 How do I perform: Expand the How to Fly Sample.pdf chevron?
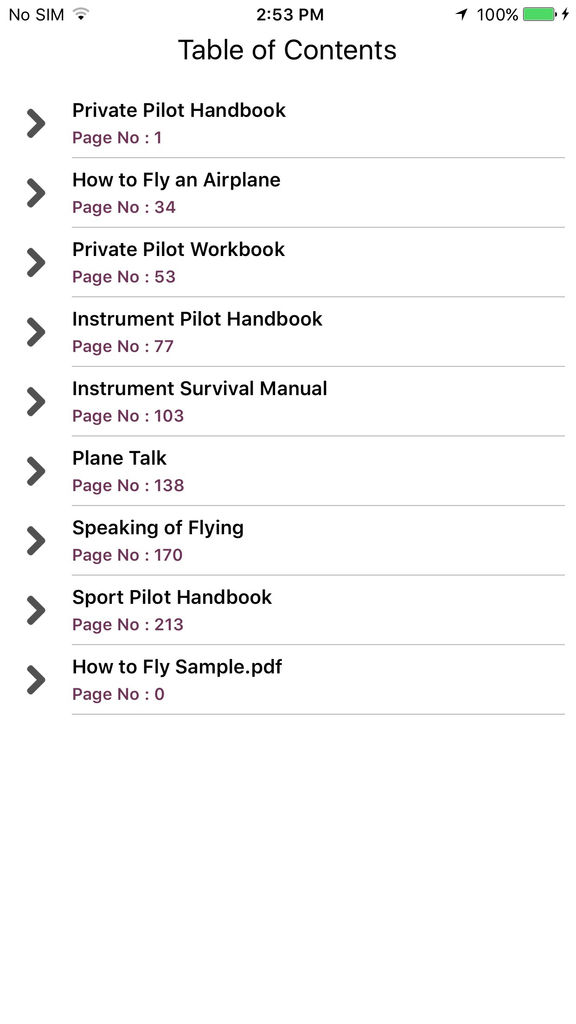point(36,680)
